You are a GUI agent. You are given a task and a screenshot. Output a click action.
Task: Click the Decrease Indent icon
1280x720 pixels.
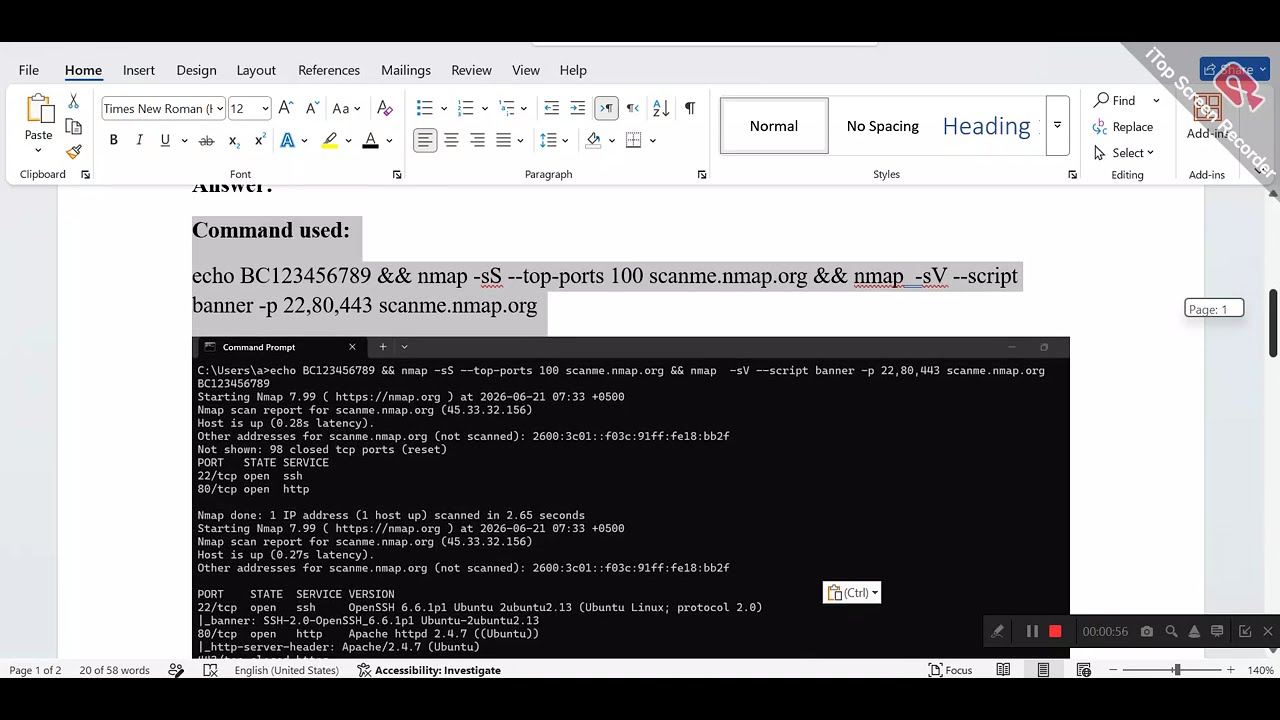551,108
